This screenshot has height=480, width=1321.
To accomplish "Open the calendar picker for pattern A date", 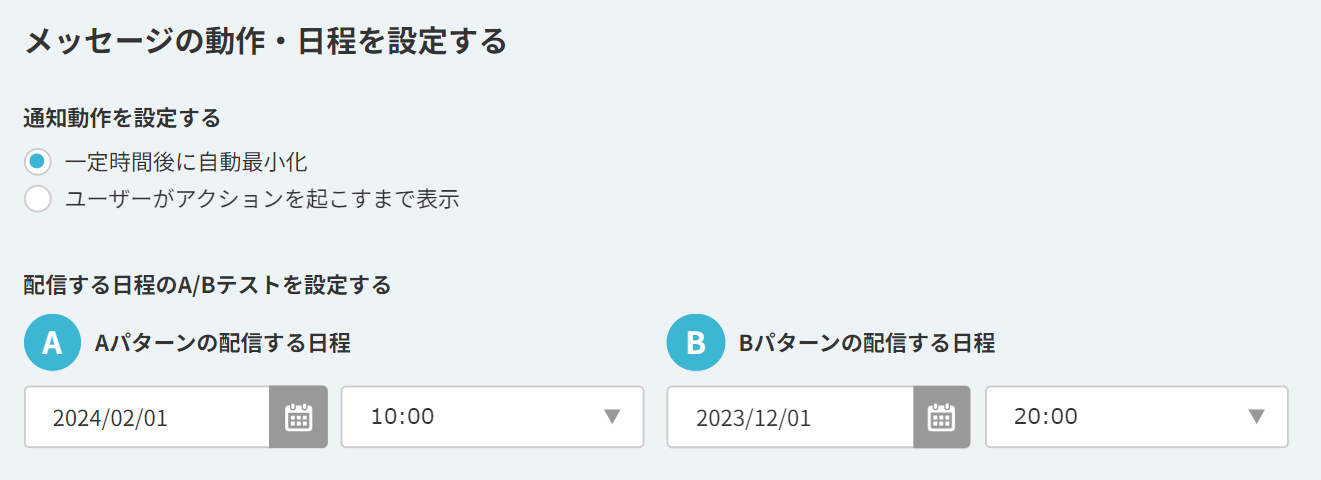I will (298, 417).
